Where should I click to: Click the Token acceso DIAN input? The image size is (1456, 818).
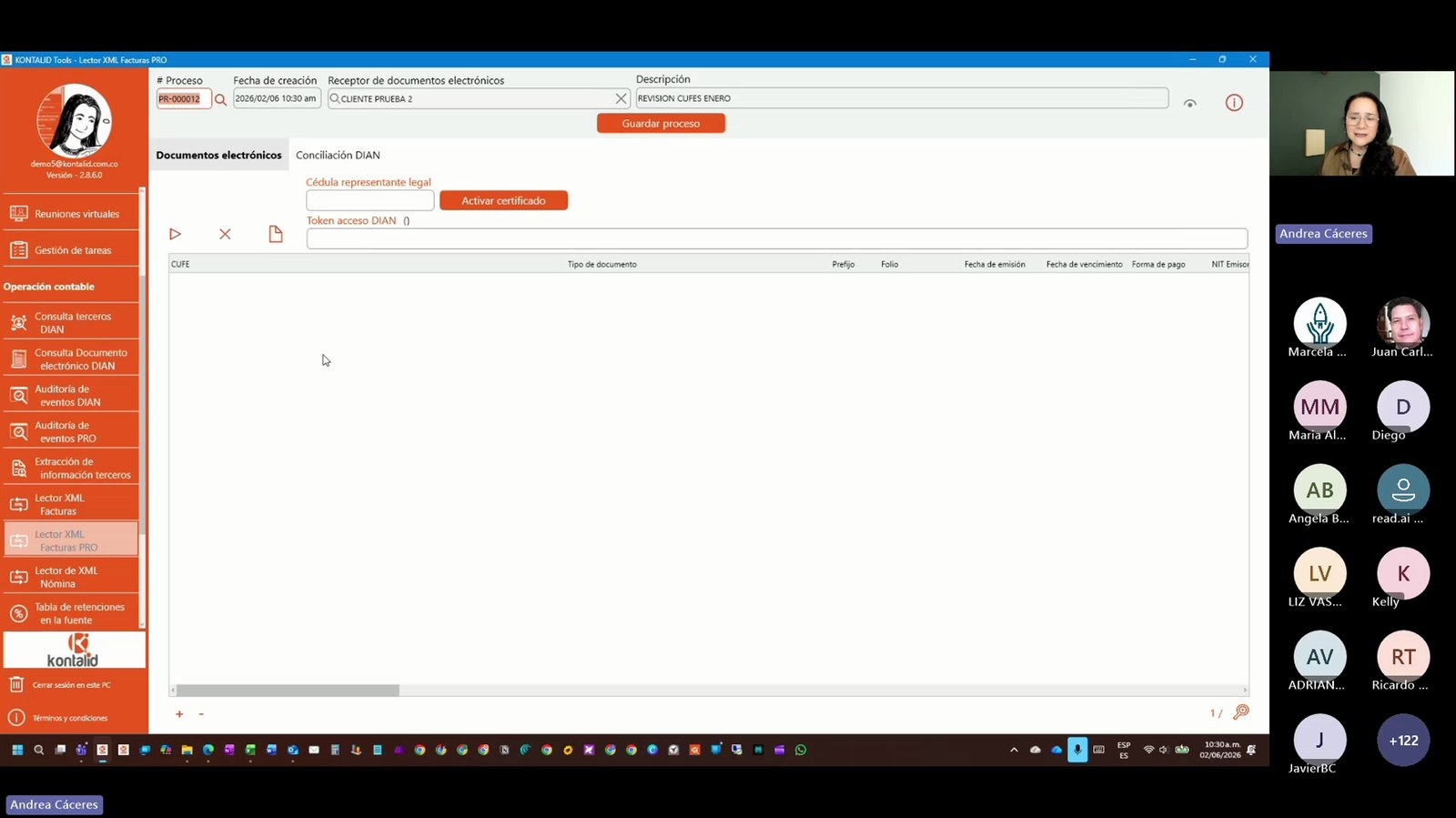pyautogui.click(x=776, y=238)
